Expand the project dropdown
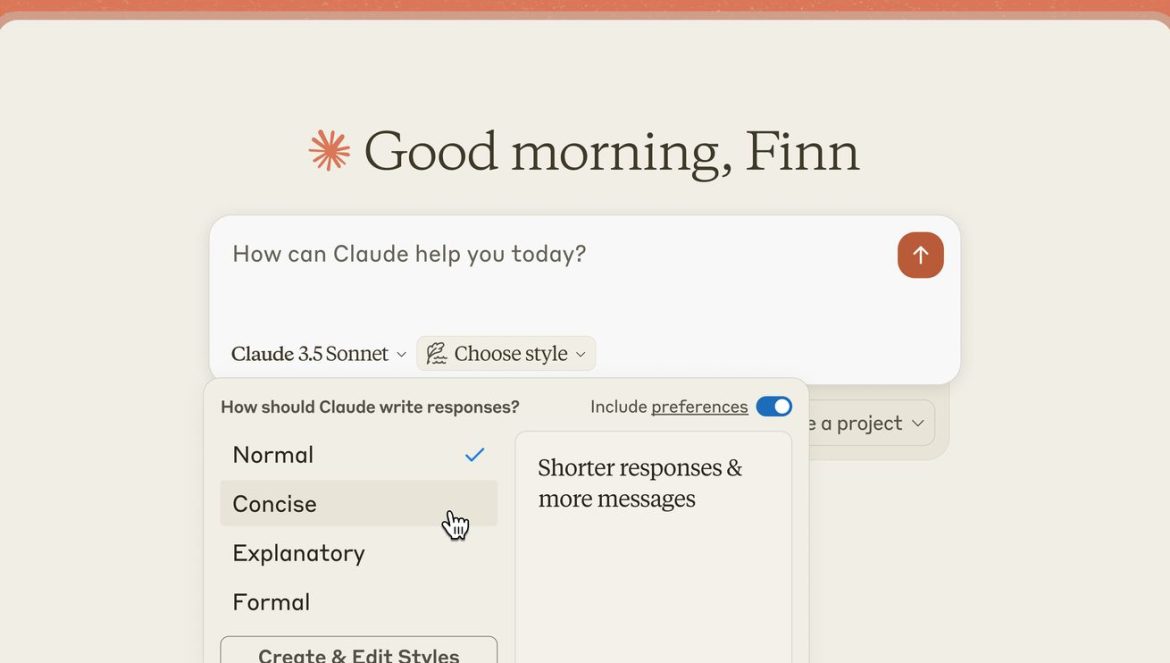 (x=871, y=424)
